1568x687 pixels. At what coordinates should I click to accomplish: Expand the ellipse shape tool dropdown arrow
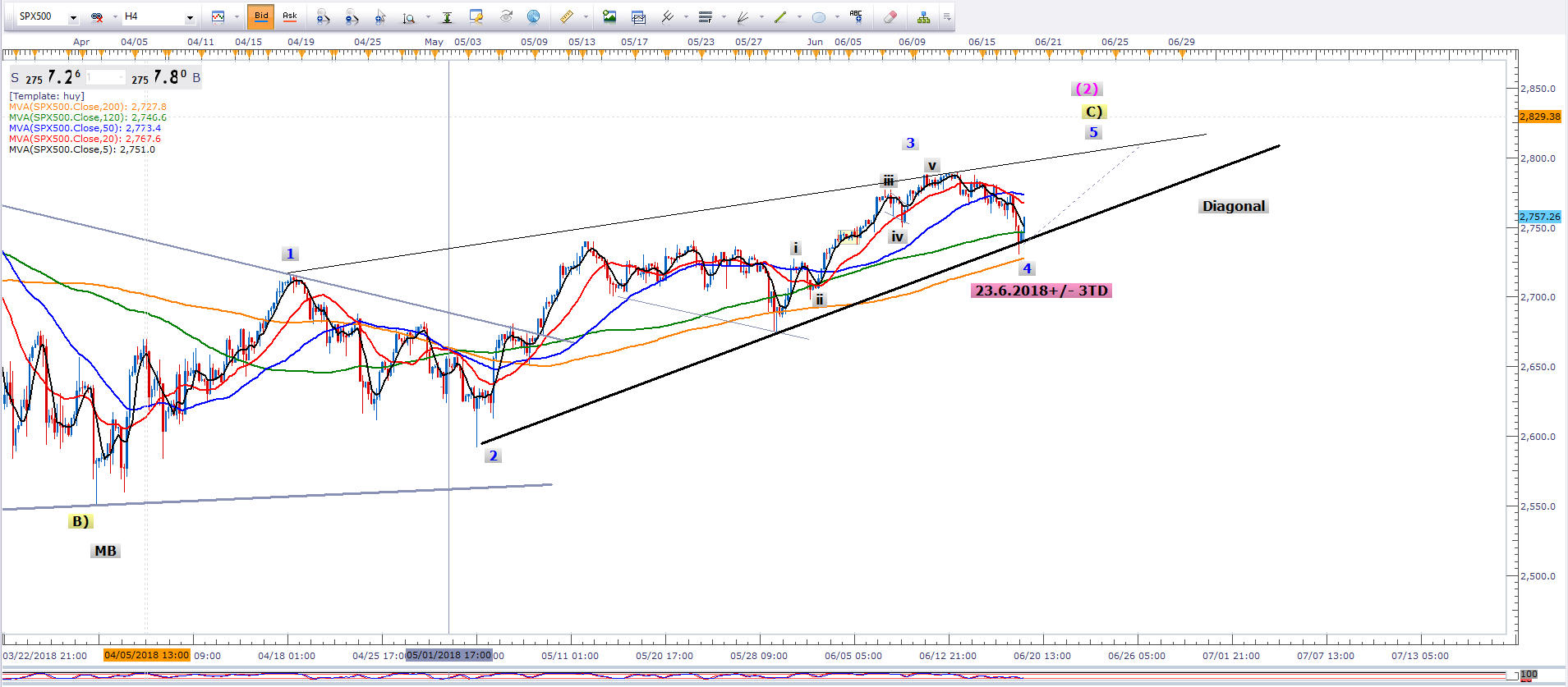[837, 16]
